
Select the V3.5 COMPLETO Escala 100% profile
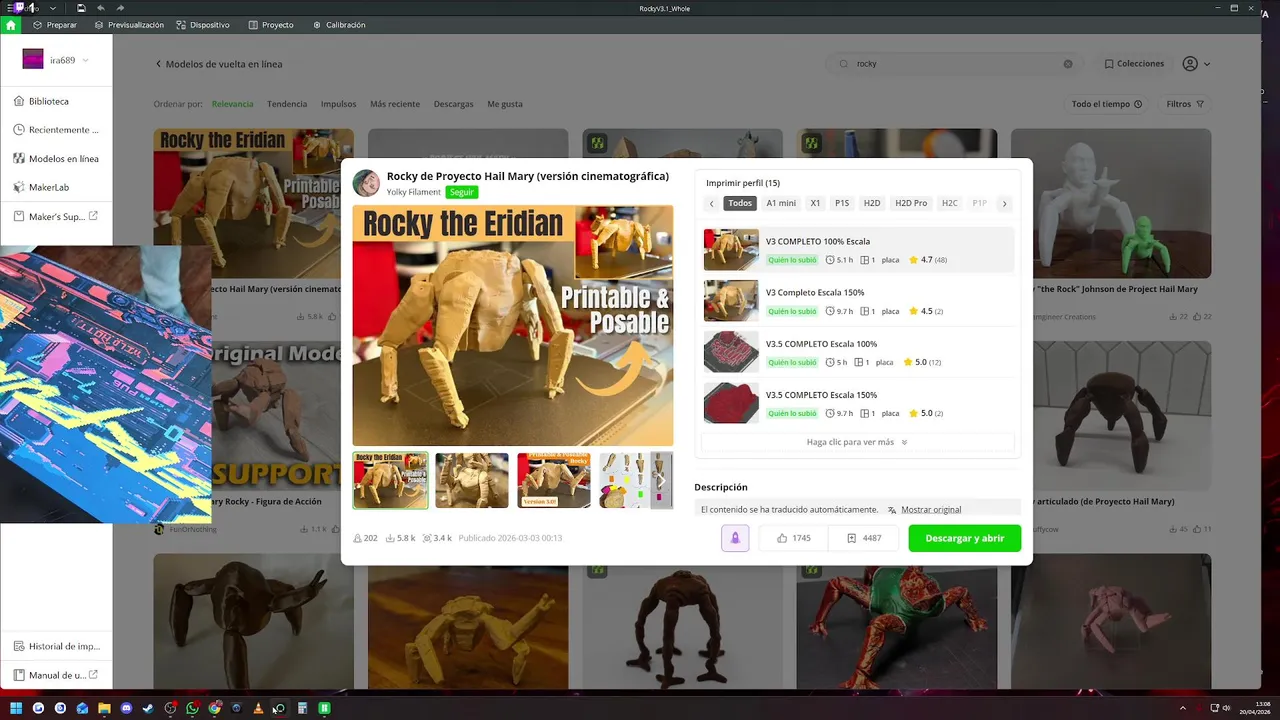coord(858,352)
